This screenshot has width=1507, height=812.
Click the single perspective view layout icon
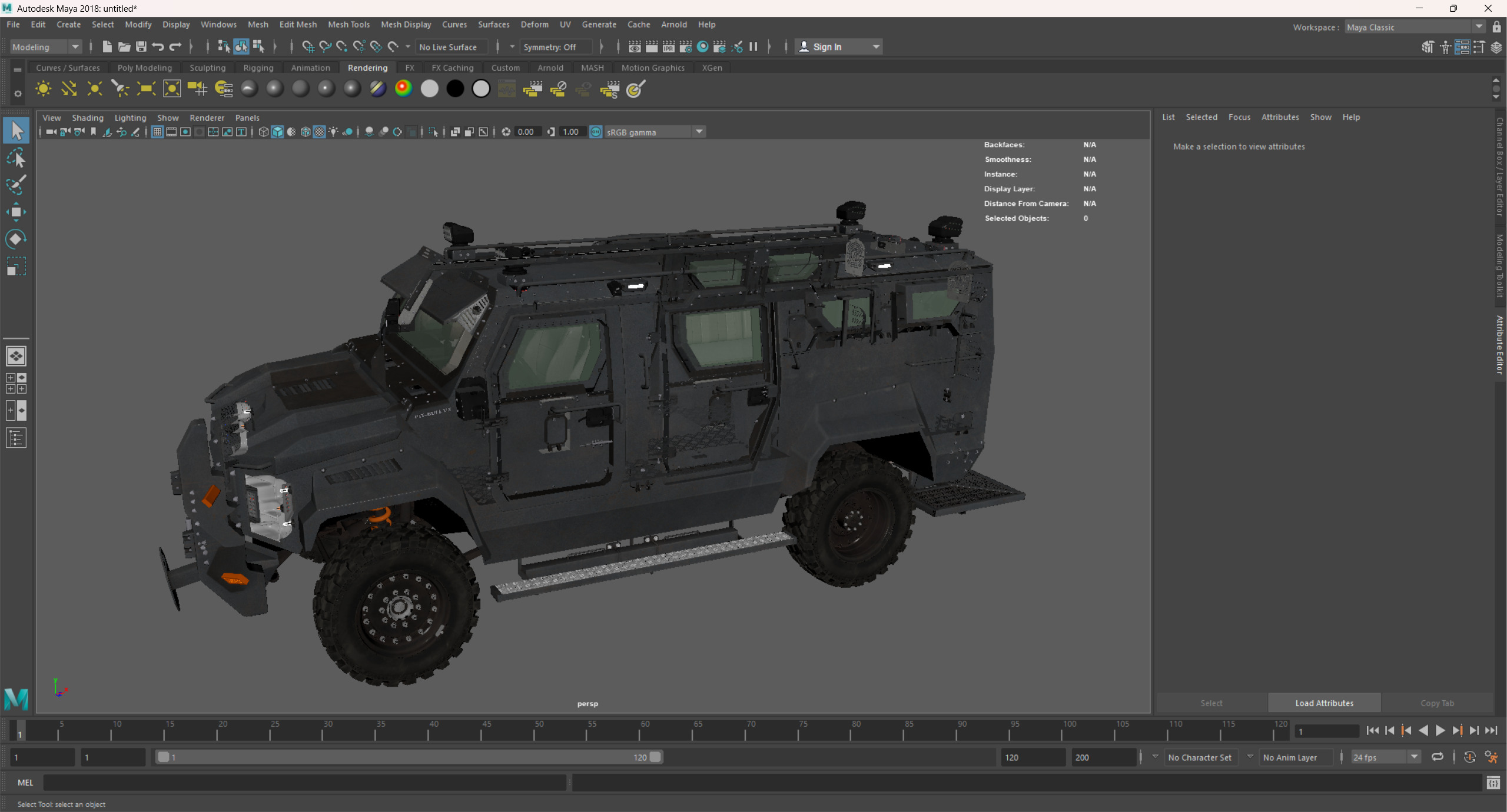(x=16, y=356)
